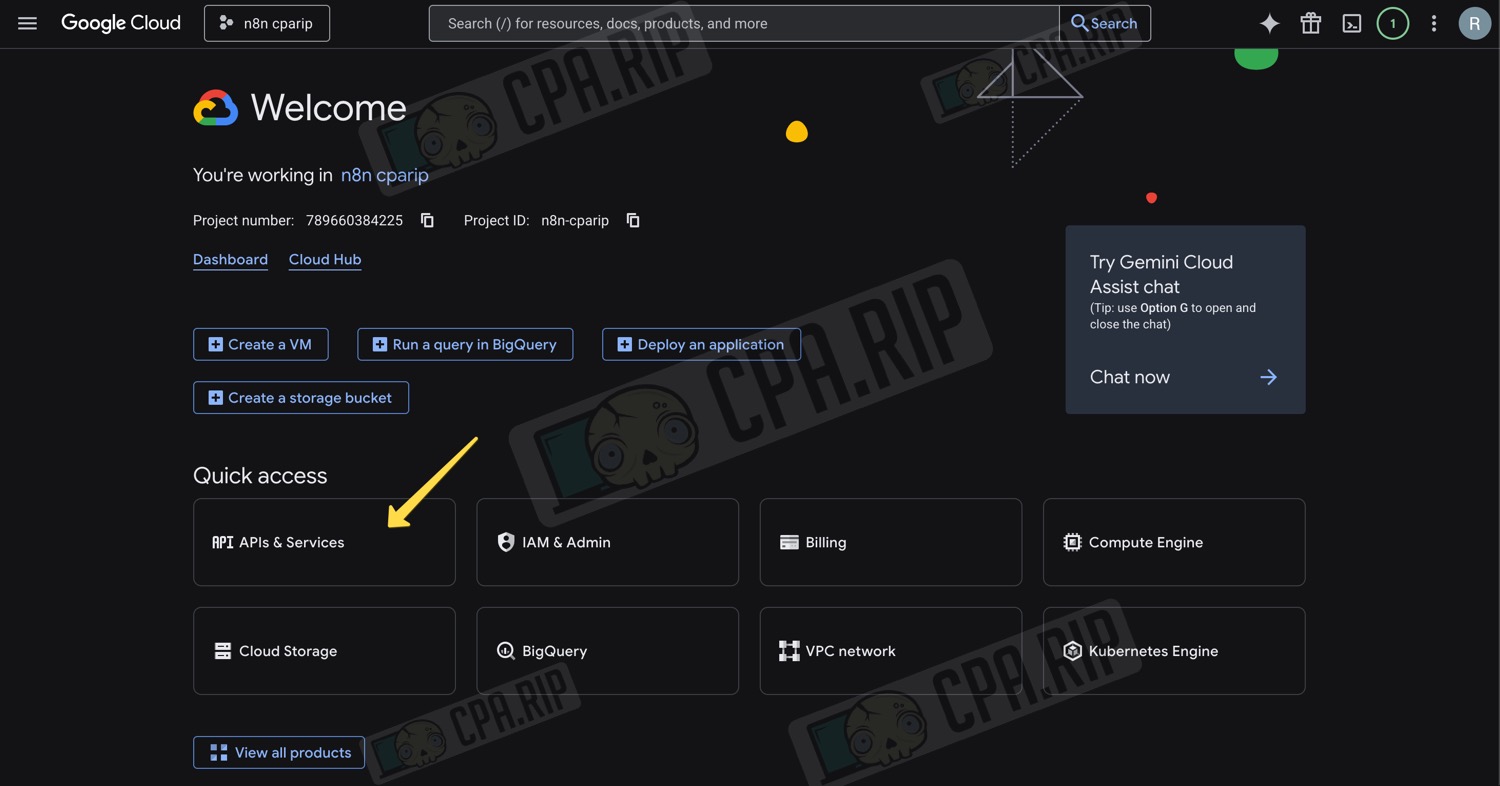Open the main navigation hamburger menu
Viewport: 1500px width, 786px height.
point(27,23)
